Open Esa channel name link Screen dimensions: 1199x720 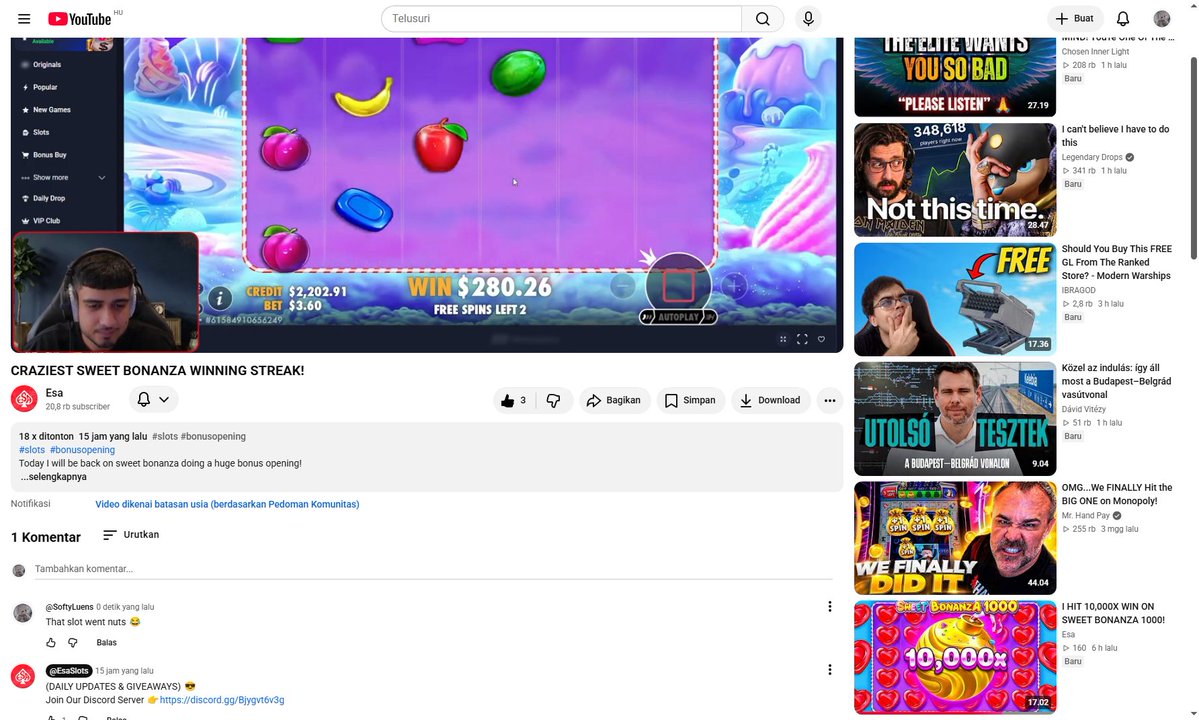click(54, 393)
